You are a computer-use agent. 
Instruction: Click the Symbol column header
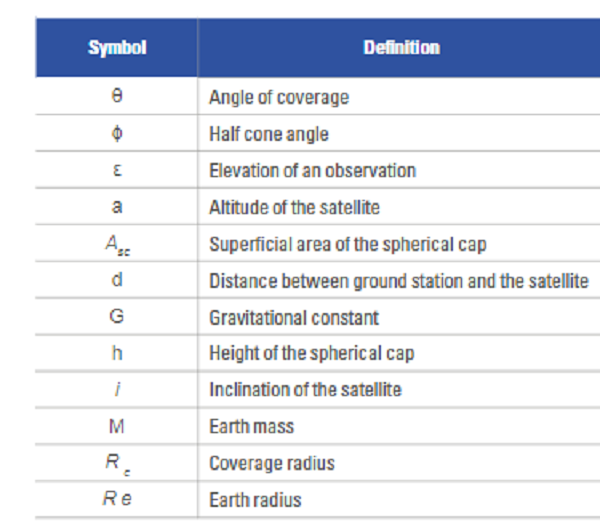point(117,48)
